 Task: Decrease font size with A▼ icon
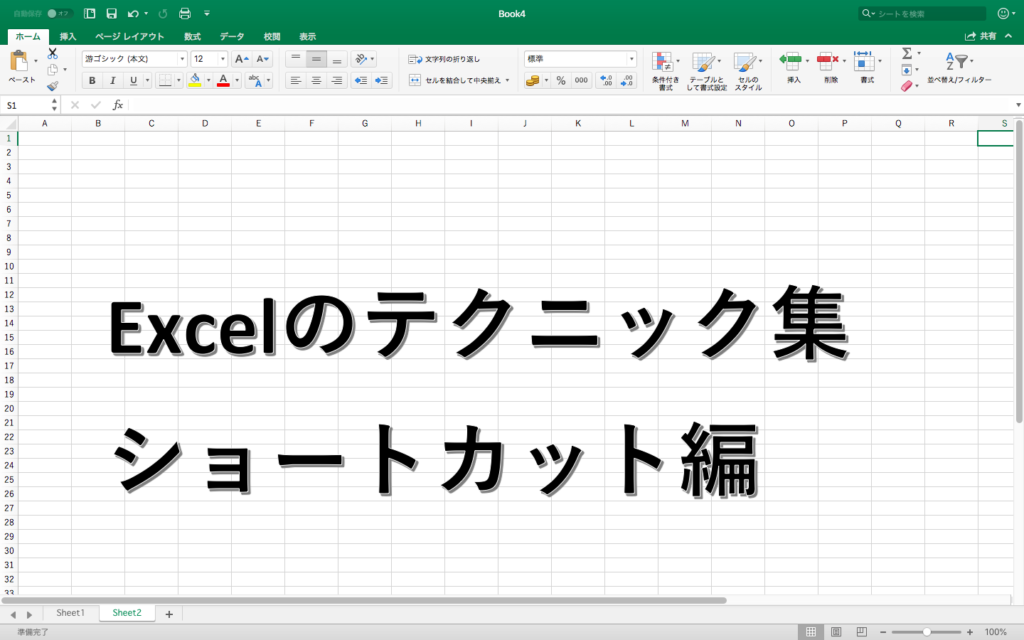(263, 59)
